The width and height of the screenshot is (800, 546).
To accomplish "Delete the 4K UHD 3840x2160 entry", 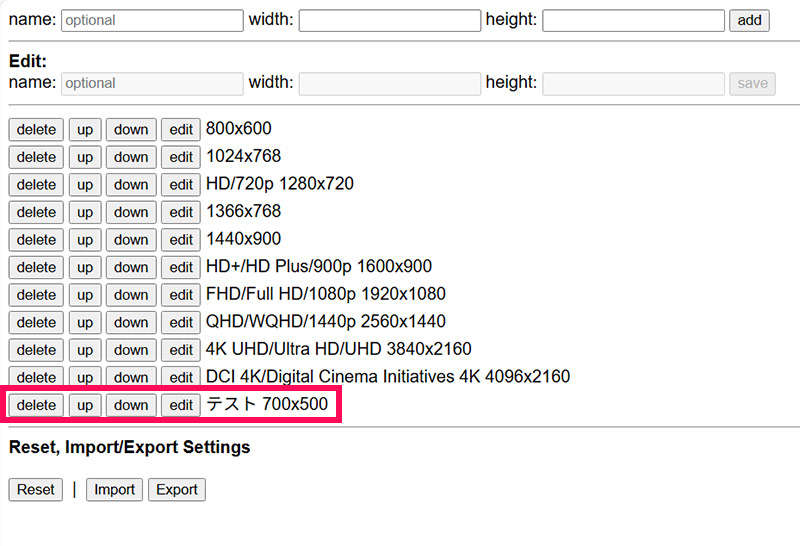I will [x=36, y=350].
